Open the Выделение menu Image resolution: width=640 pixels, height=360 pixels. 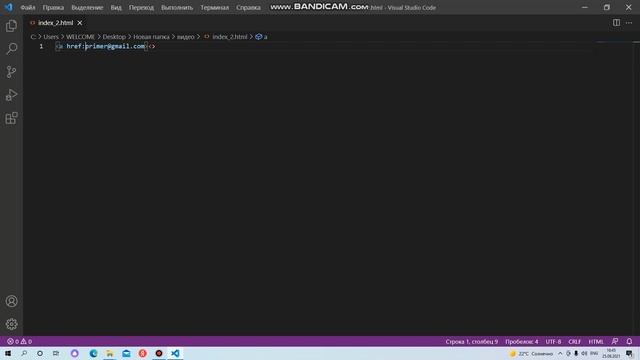(87, 7)
